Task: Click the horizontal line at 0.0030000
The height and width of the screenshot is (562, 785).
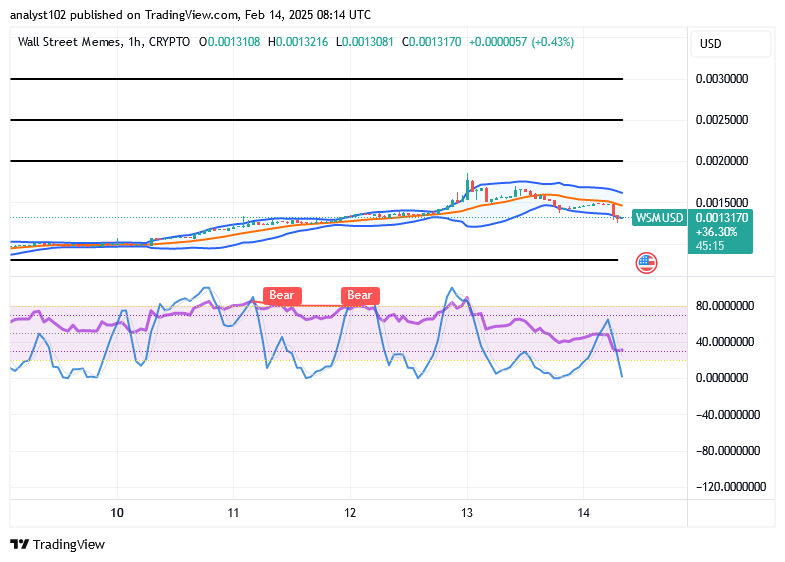Action: 316,79
